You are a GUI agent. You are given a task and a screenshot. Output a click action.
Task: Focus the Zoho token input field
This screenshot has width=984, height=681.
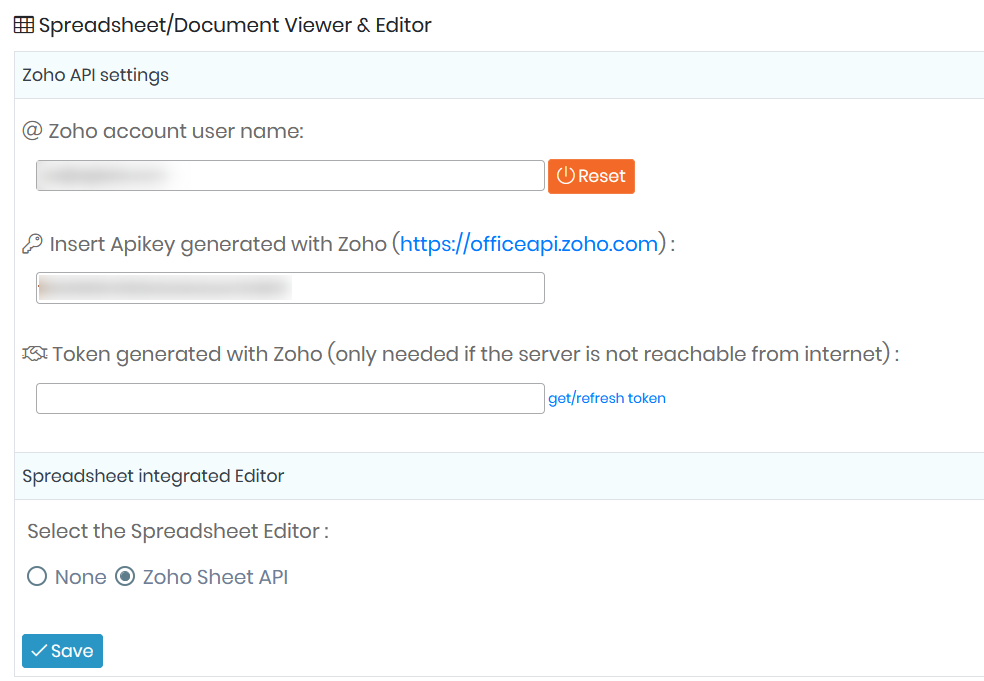click(290, 399)
